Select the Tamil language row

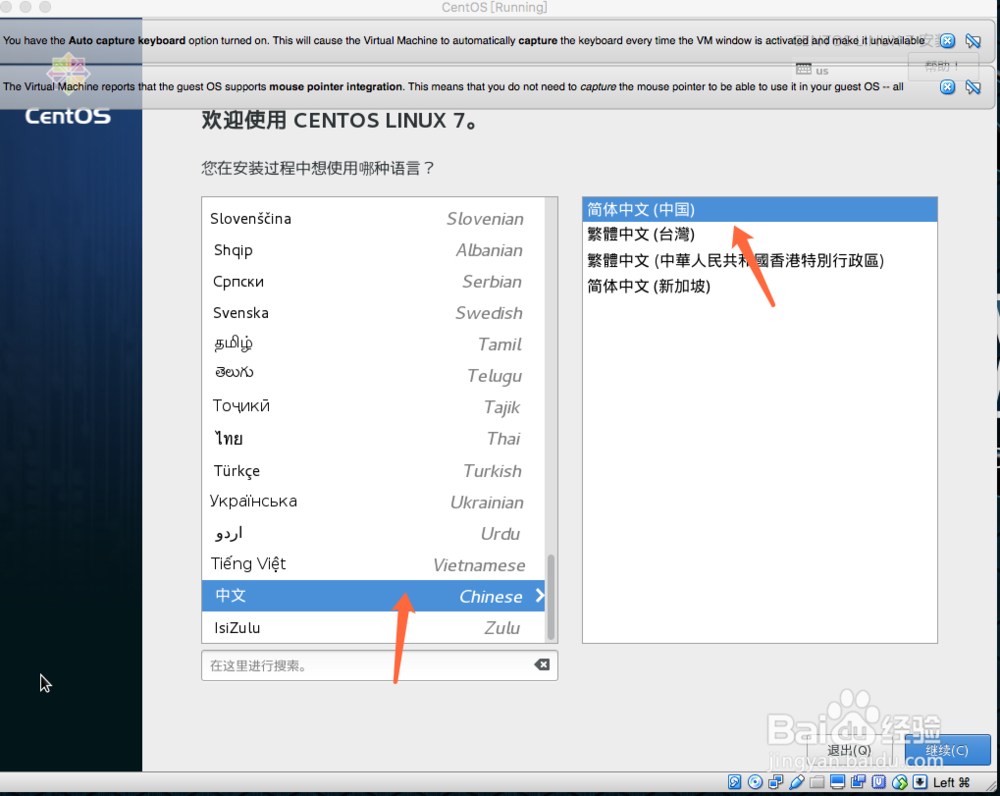(x=373, y=344)
